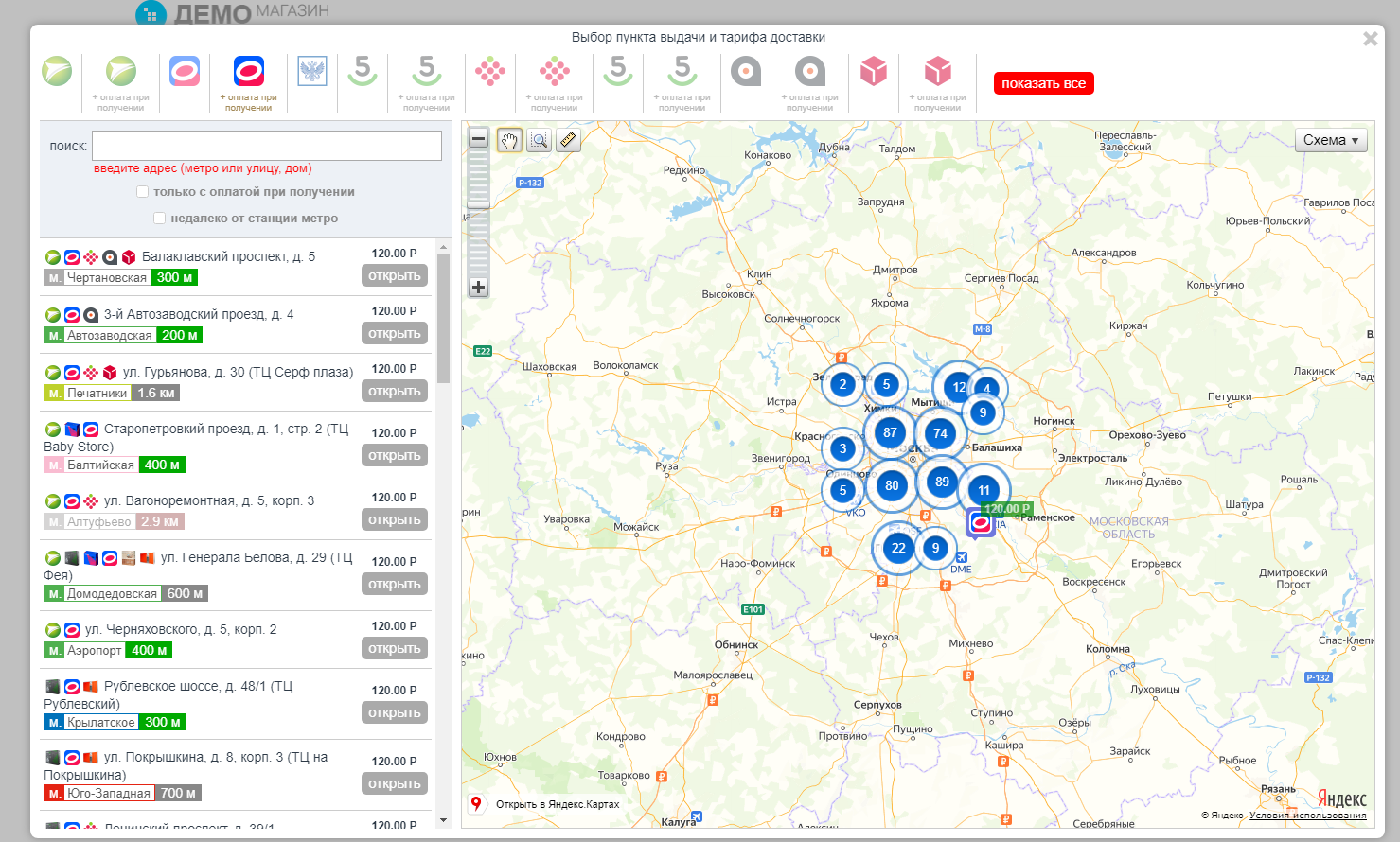Click metro label 'Балтийская'
The image size is (1400, 842).
click(x=101, y=465)
